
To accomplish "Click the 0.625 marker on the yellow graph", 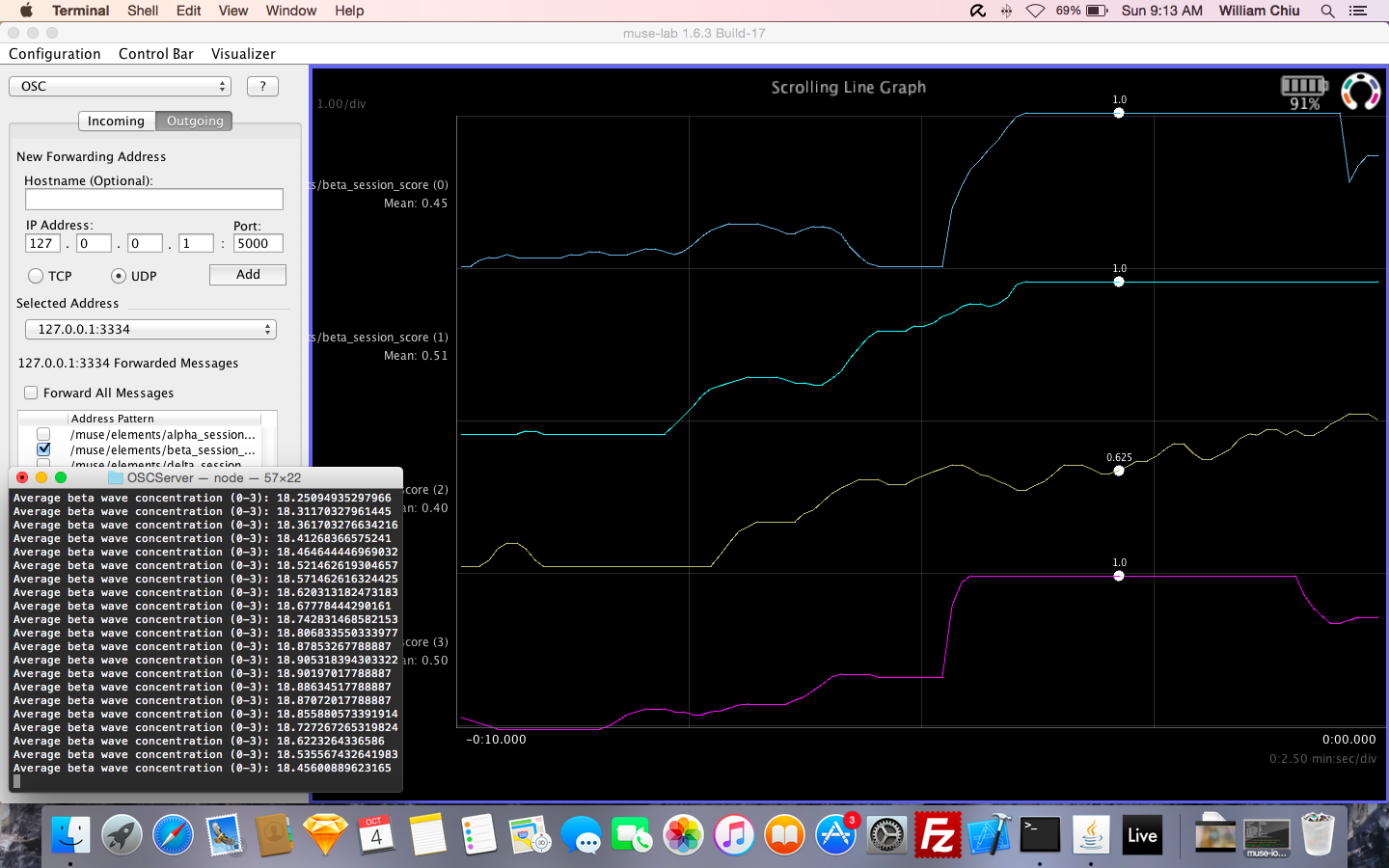I will (x=1119, y=471).
